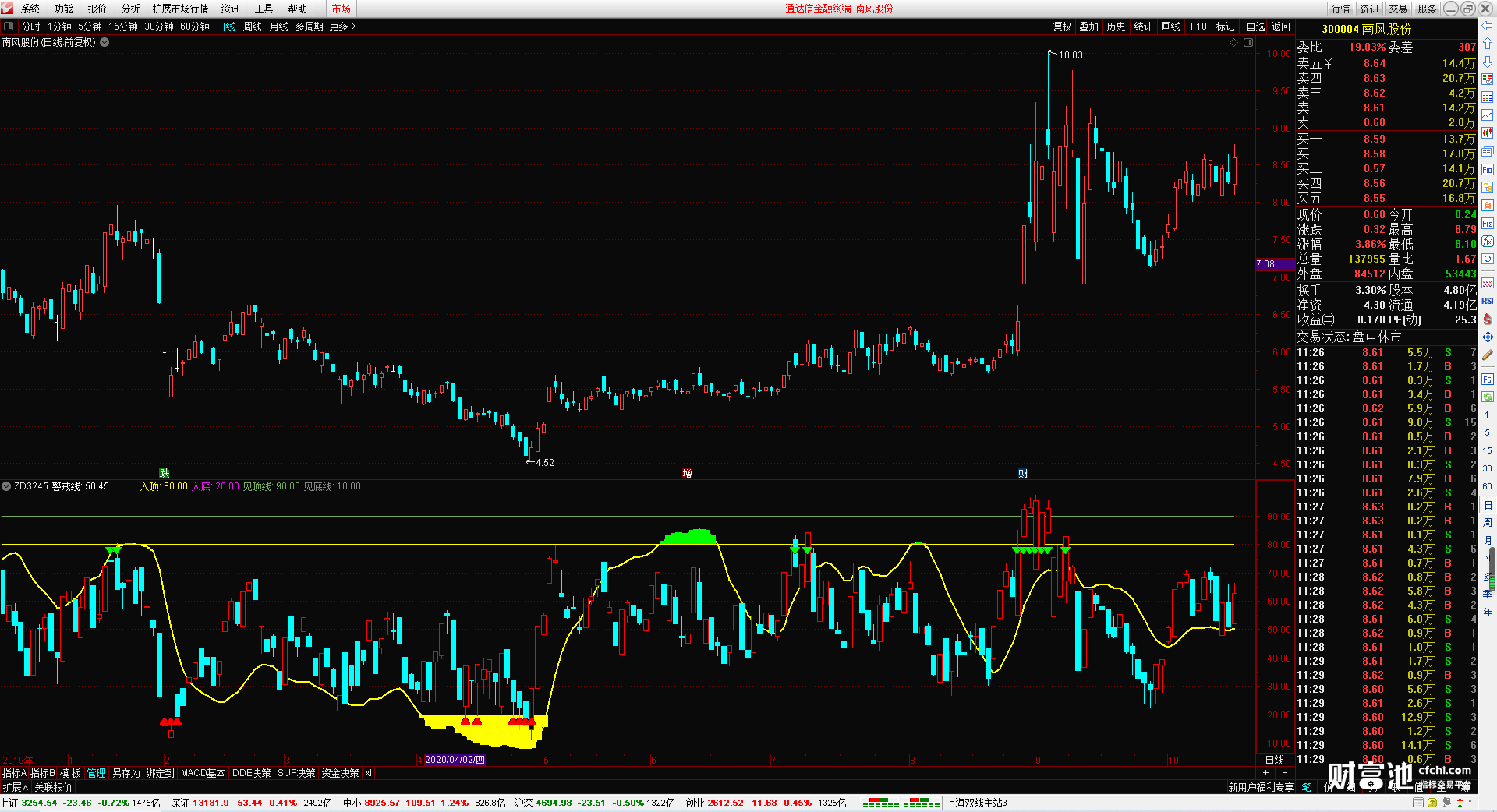
Task: Open the quote list report icon
Action: 1488,79
